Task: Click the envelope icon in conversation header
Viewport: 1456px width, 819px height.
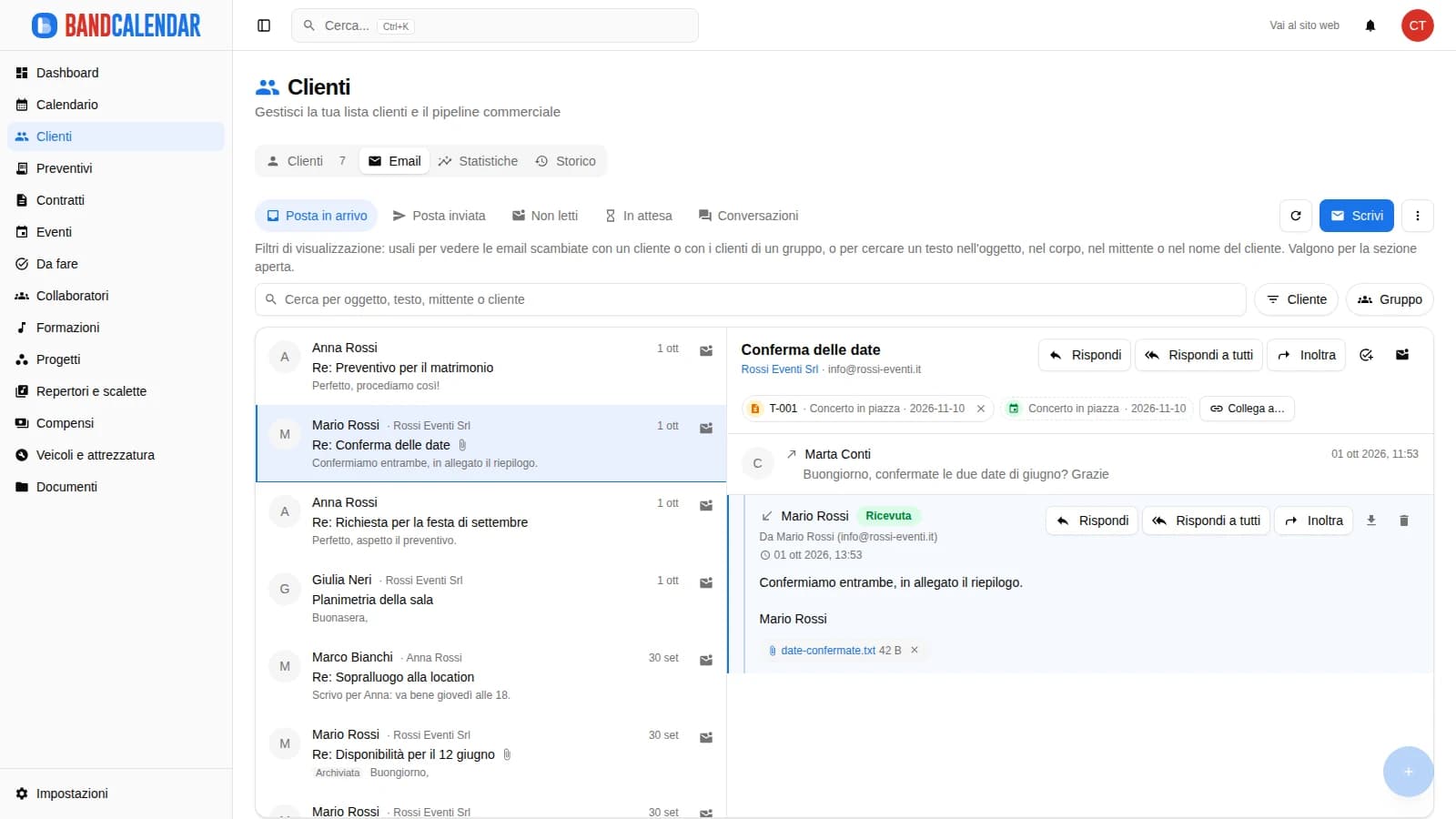Action: (1402, 355)
